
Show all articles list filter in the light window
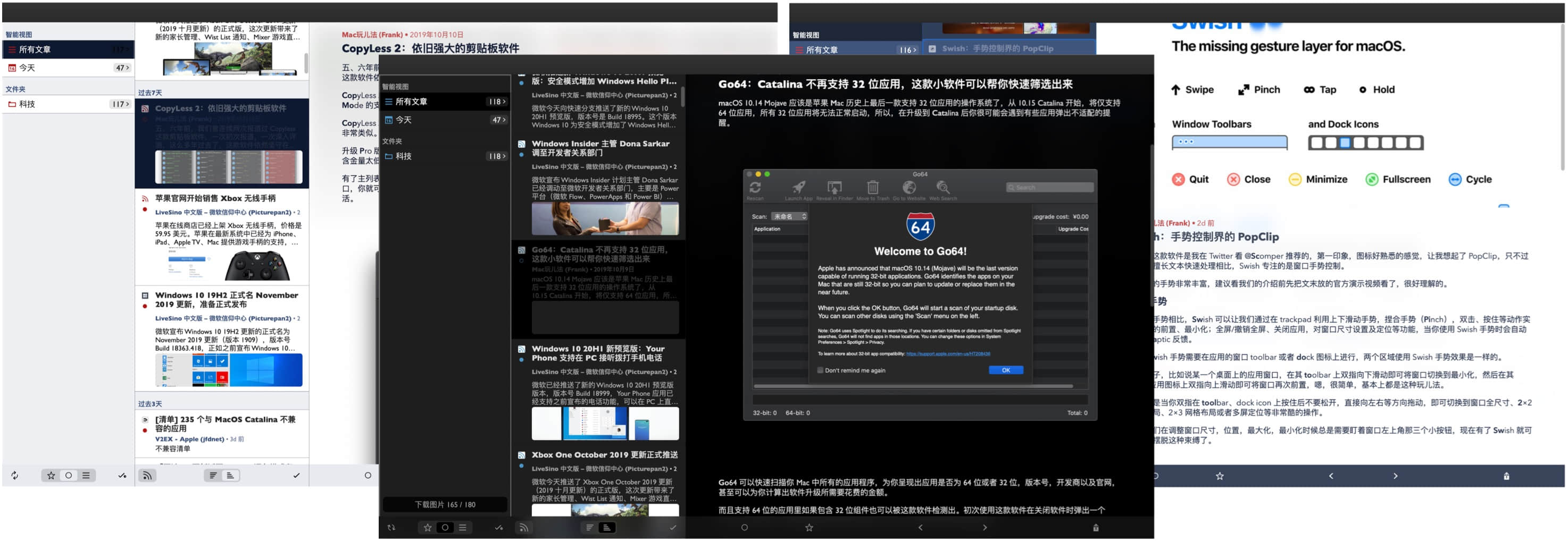click(x=86, y=475)
